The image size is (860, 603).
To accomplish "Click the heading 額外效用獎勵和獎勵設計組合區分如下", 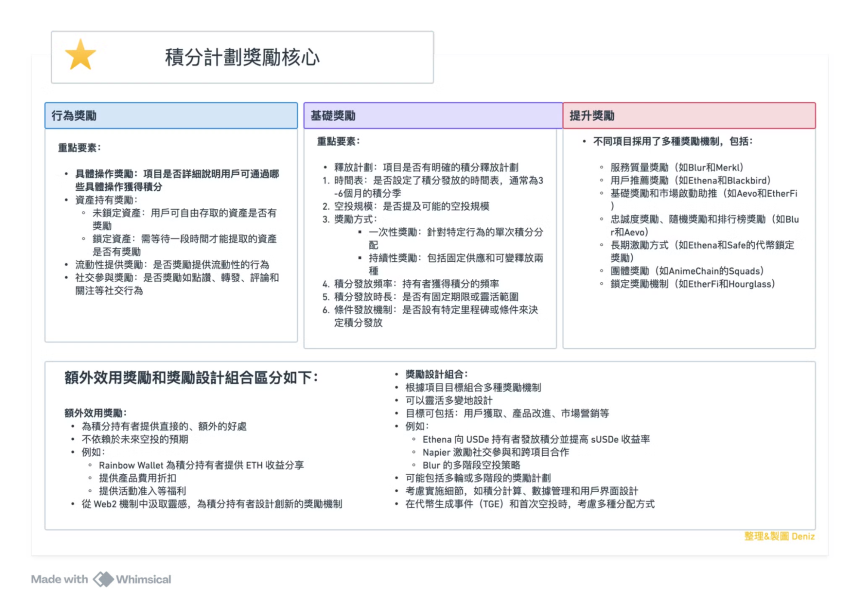I will tap(191, 377).
